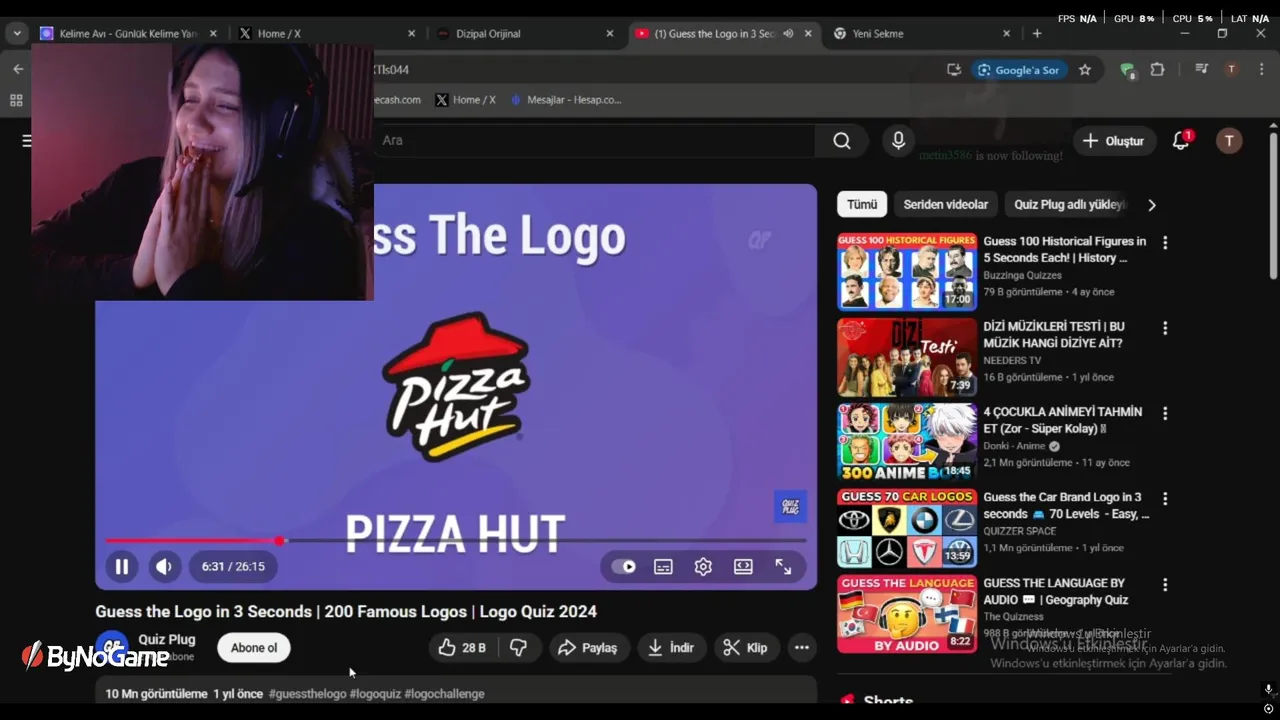The height and width of the screenshot is (720, 1280).
Task: Close the Dizipal Orijinal tab
Action: [610, 33]
